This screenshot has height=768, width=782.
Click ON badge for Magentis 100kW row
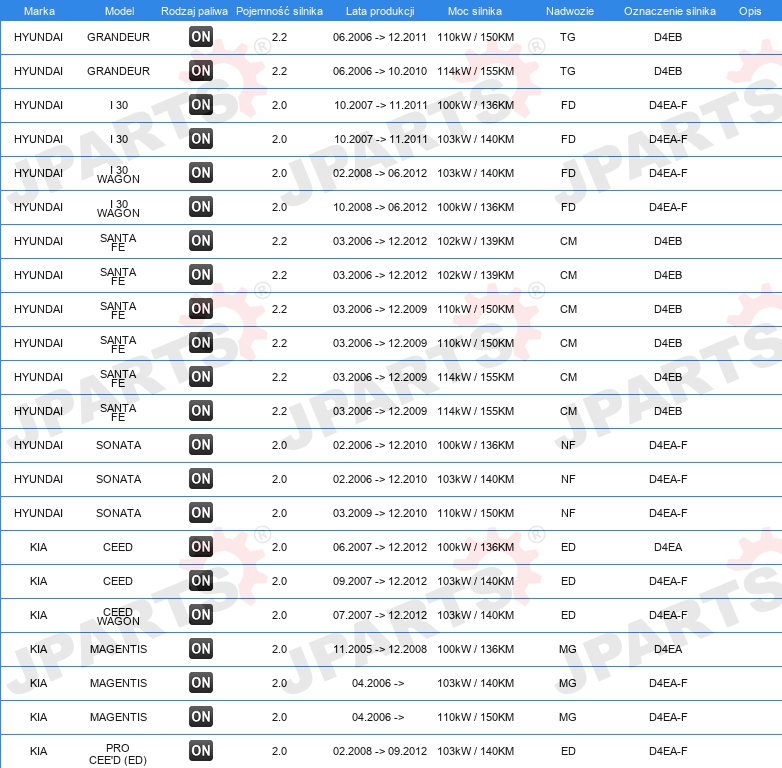click(201, 649)
